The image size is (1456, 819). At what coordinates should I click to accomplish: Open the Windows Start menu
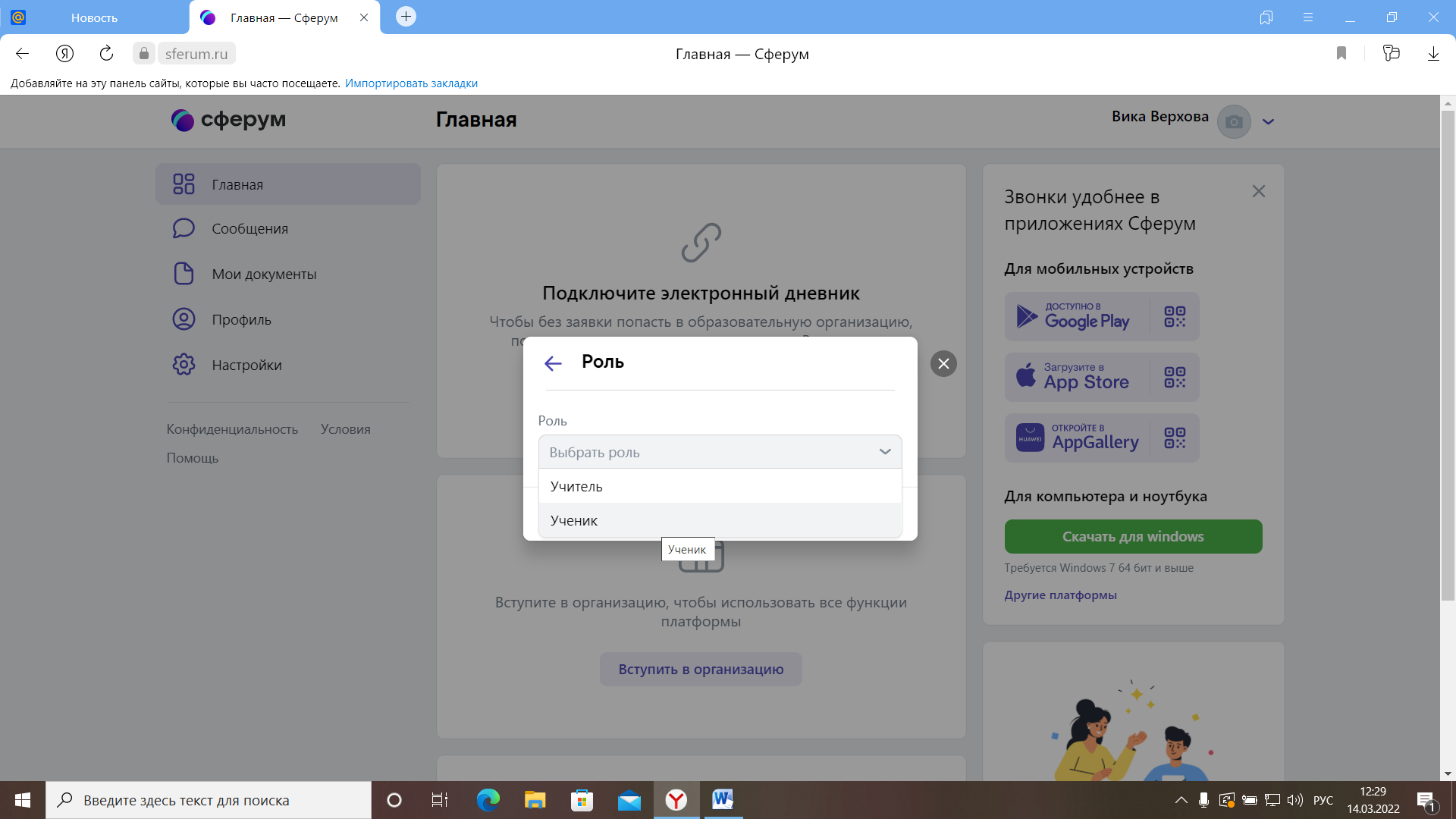tap(23, 800)
